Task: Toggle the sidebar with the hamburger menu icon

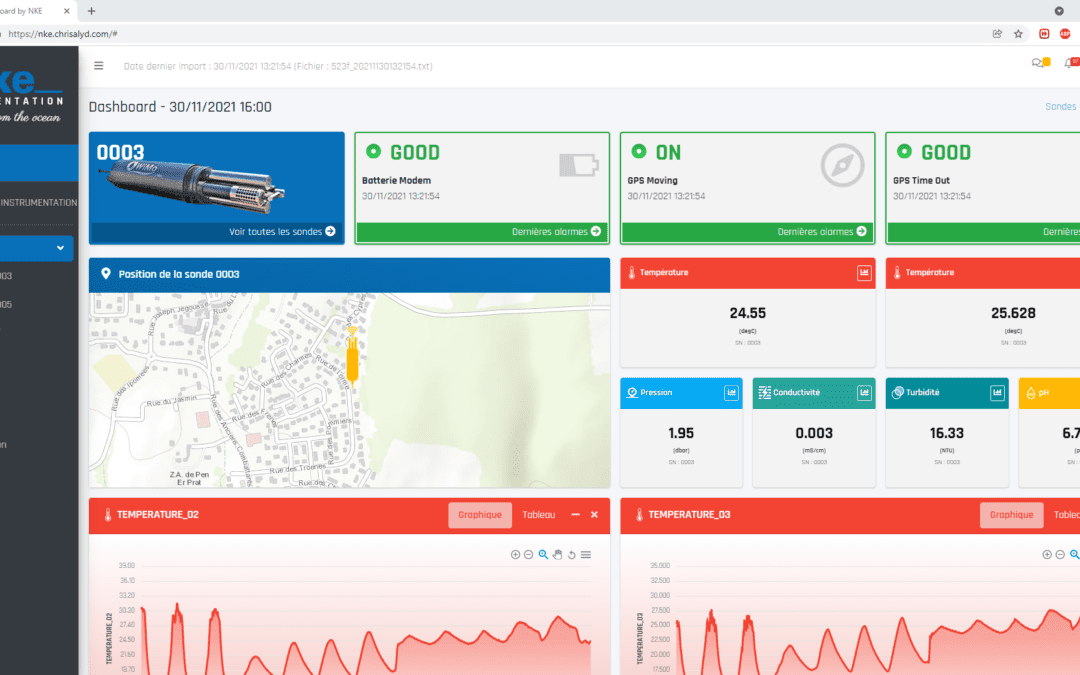Action: coord(98,66)
